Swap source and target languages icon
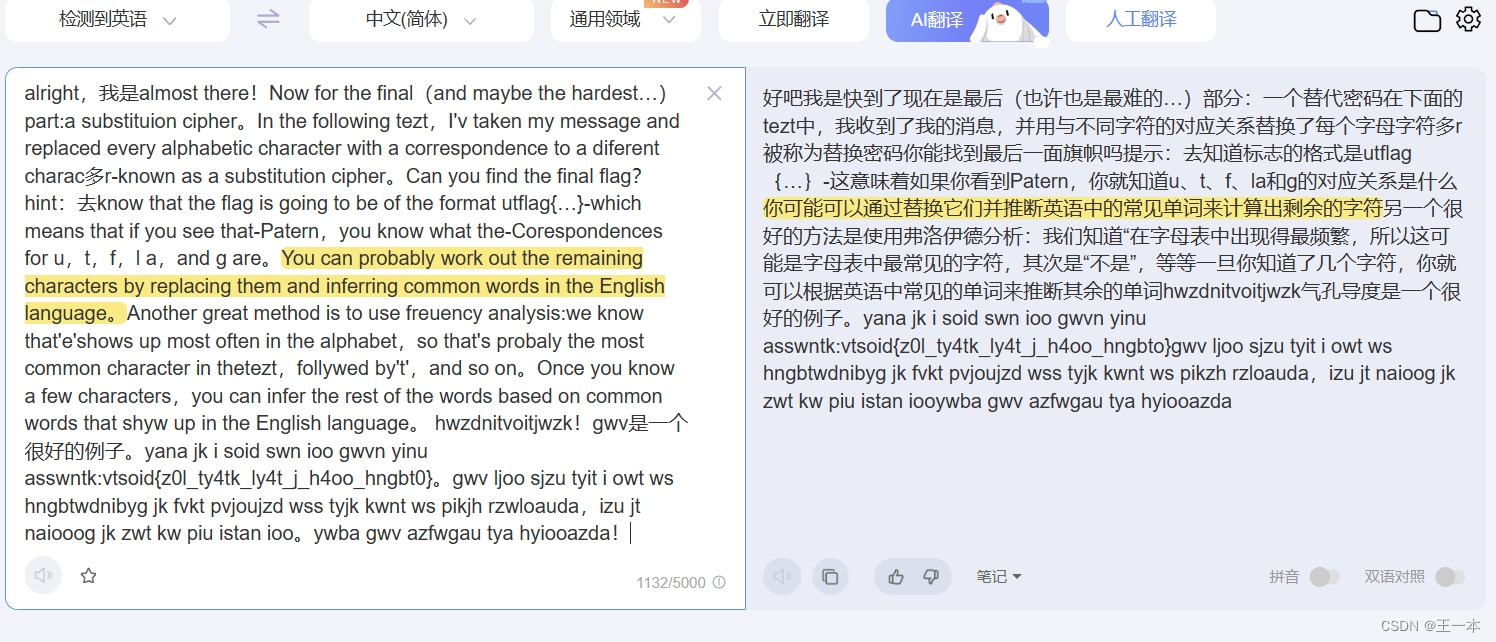This screenshot has width=1496, height=642. tap(268, 19)
